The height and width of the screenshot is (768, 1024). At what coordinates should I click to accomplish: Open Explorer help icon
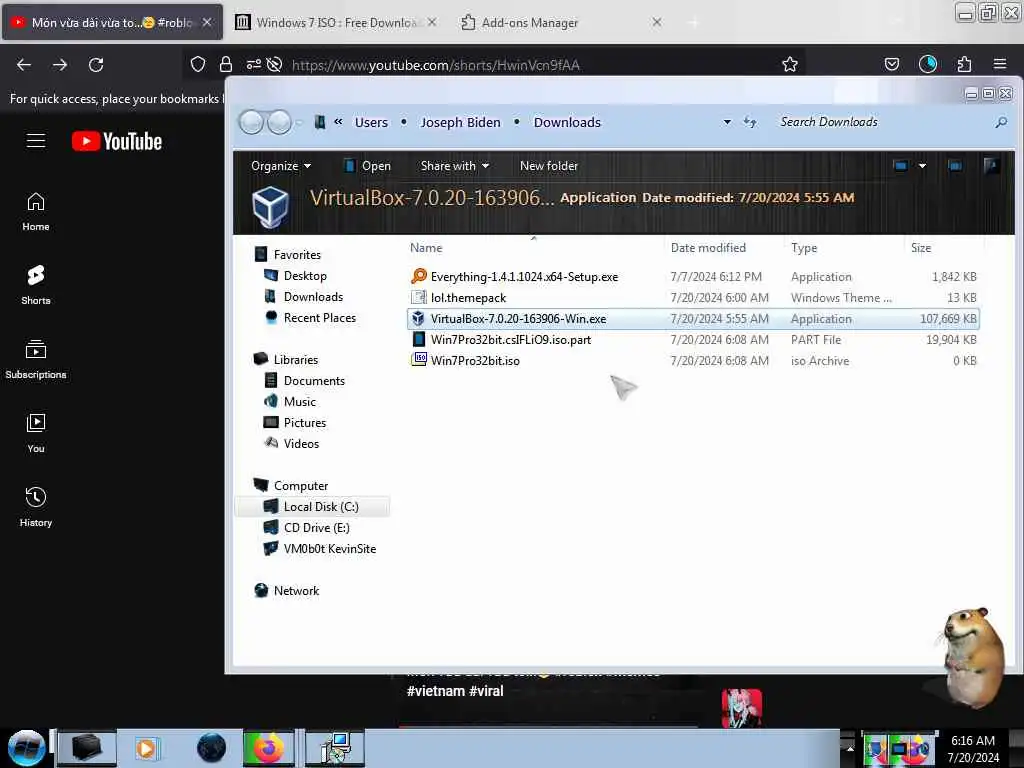(991, 166)
